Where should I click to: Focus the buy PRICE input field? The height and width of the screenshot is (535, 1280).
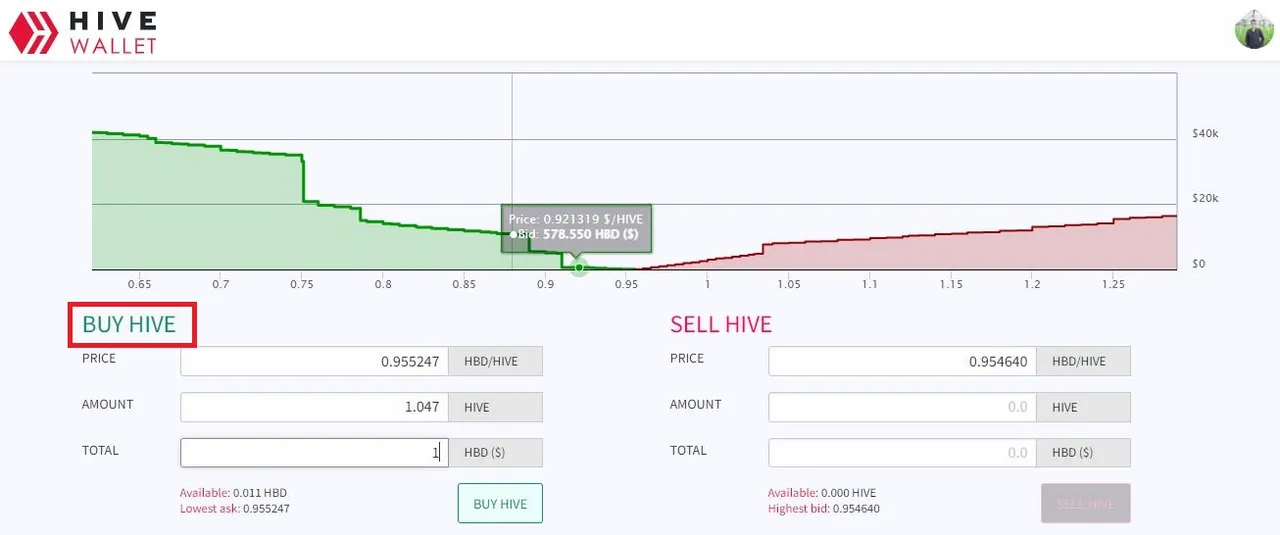pyautogui.click(x=314, y=361)
